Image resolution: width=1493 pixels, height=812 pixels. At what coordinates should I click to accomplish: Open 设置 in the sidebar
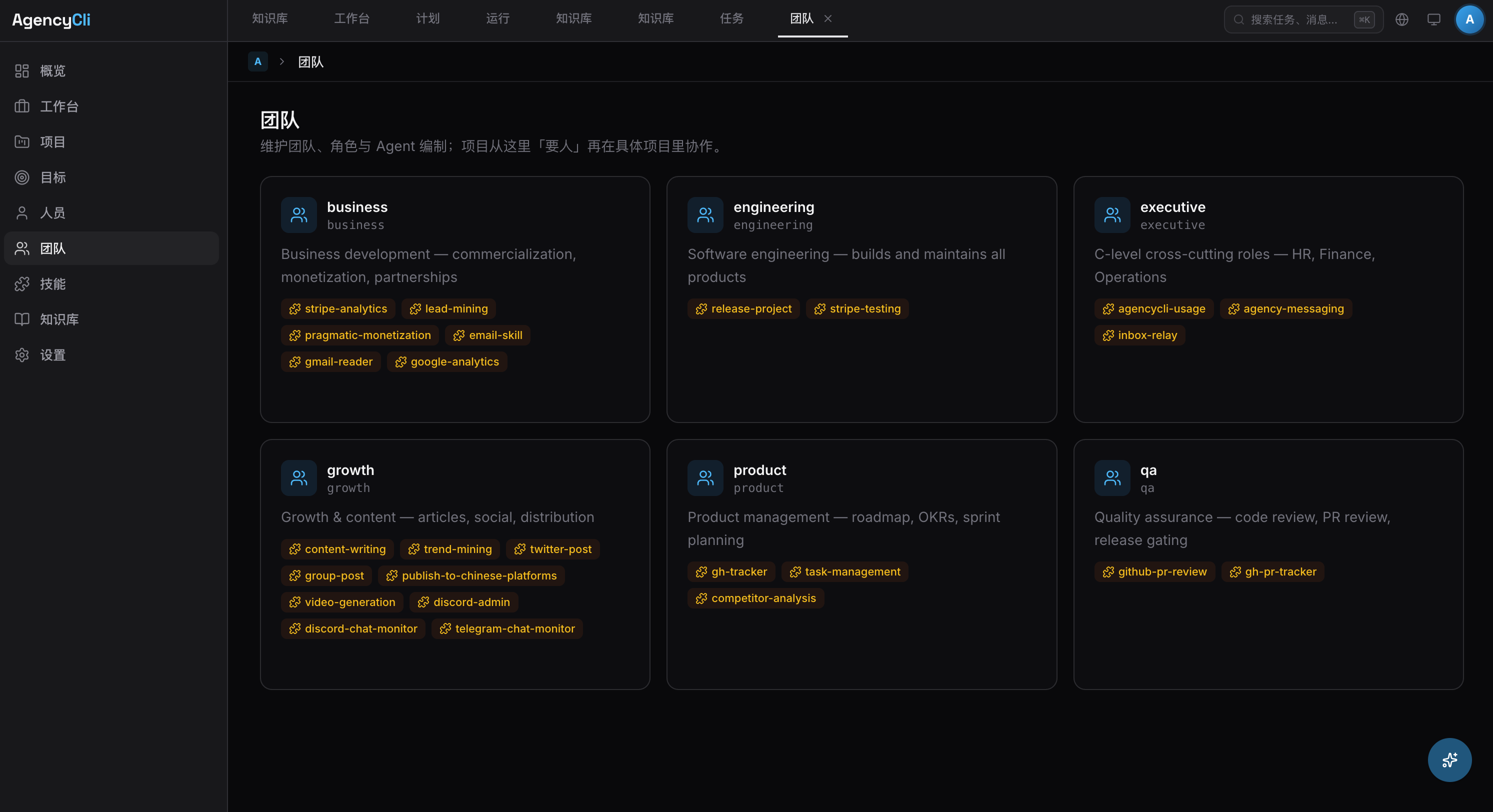tap(52, 354)
